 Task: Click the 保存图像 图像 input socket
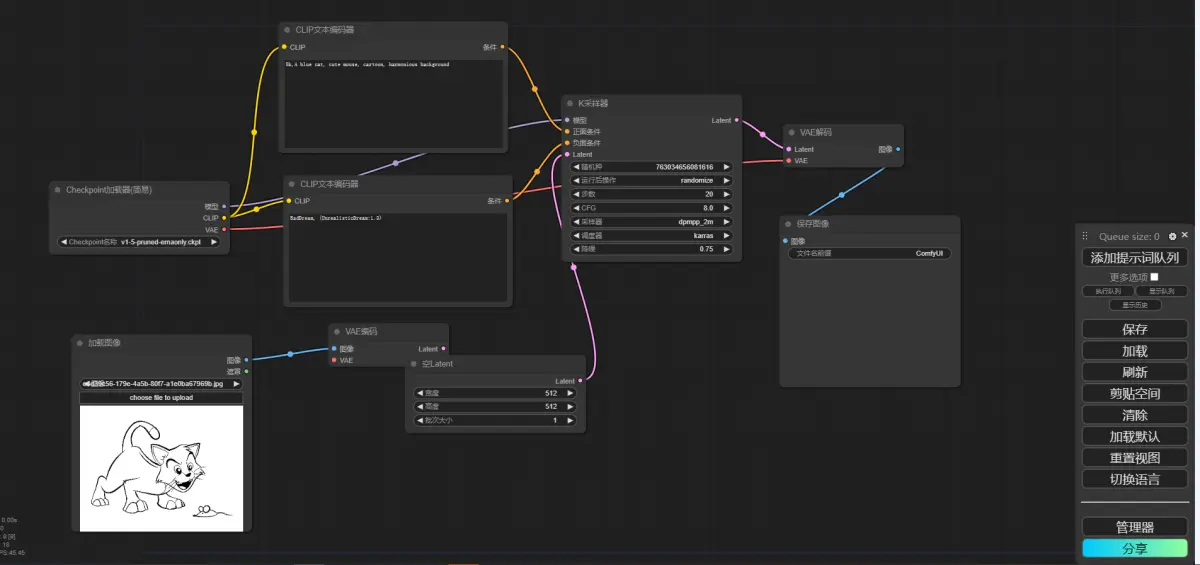pyautogui.click(x=785, y=241)
